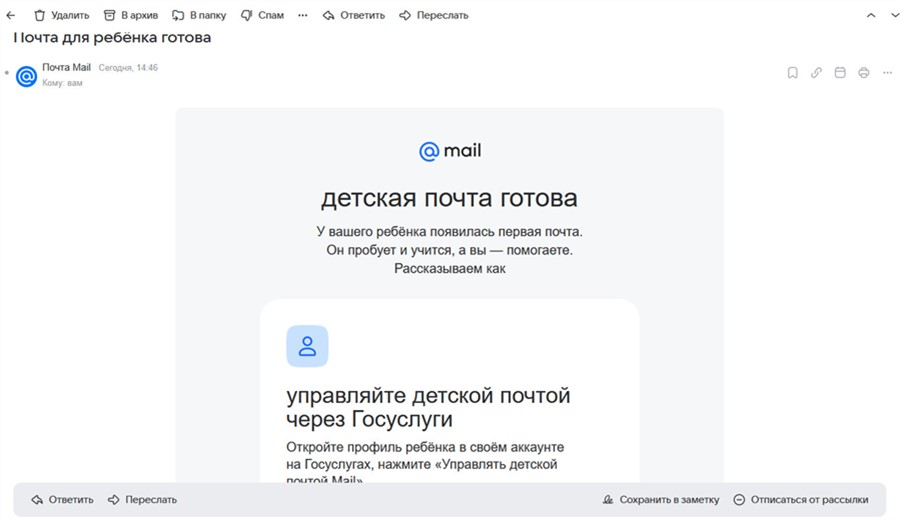Open the more actions ellipsis in top toolbar
This screenshot has width=900, height=520.
[x=302, y=15]
